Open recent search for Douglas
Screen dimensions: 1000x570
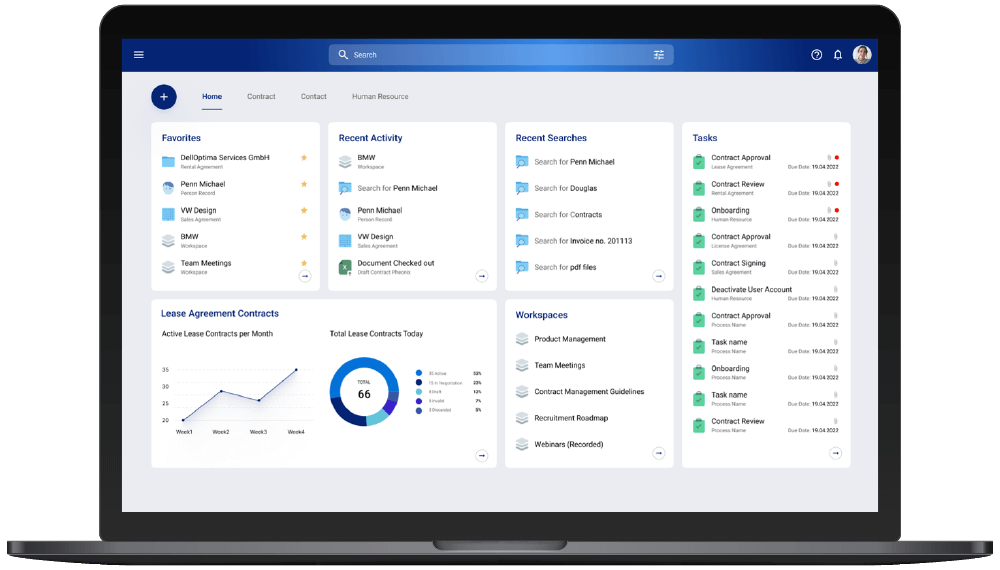(x=566, y=189)
